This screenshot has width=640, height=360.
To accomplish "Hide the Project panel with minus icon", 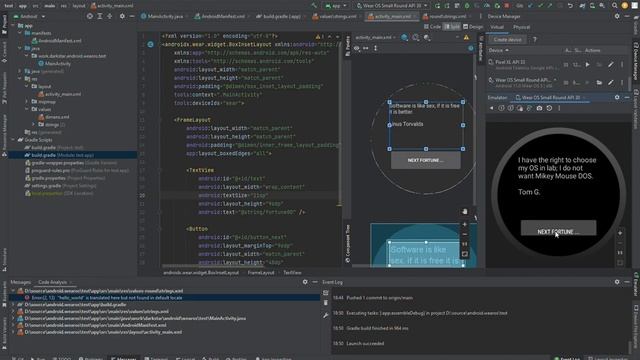I will pos(132,16).
